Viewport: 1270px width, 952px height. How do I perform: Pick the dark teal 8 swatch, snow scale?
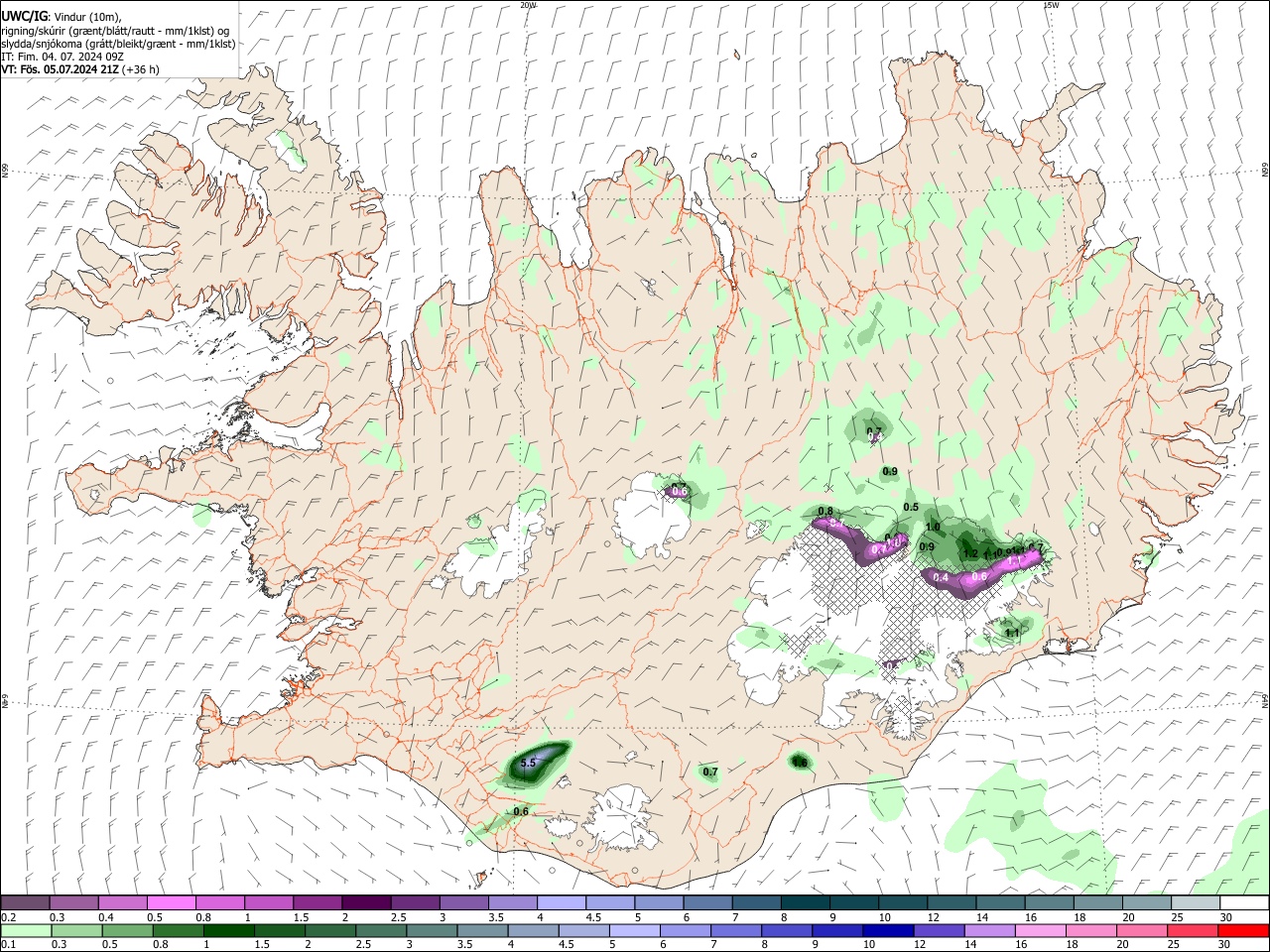pyautogui.click(x=808, y=903)
